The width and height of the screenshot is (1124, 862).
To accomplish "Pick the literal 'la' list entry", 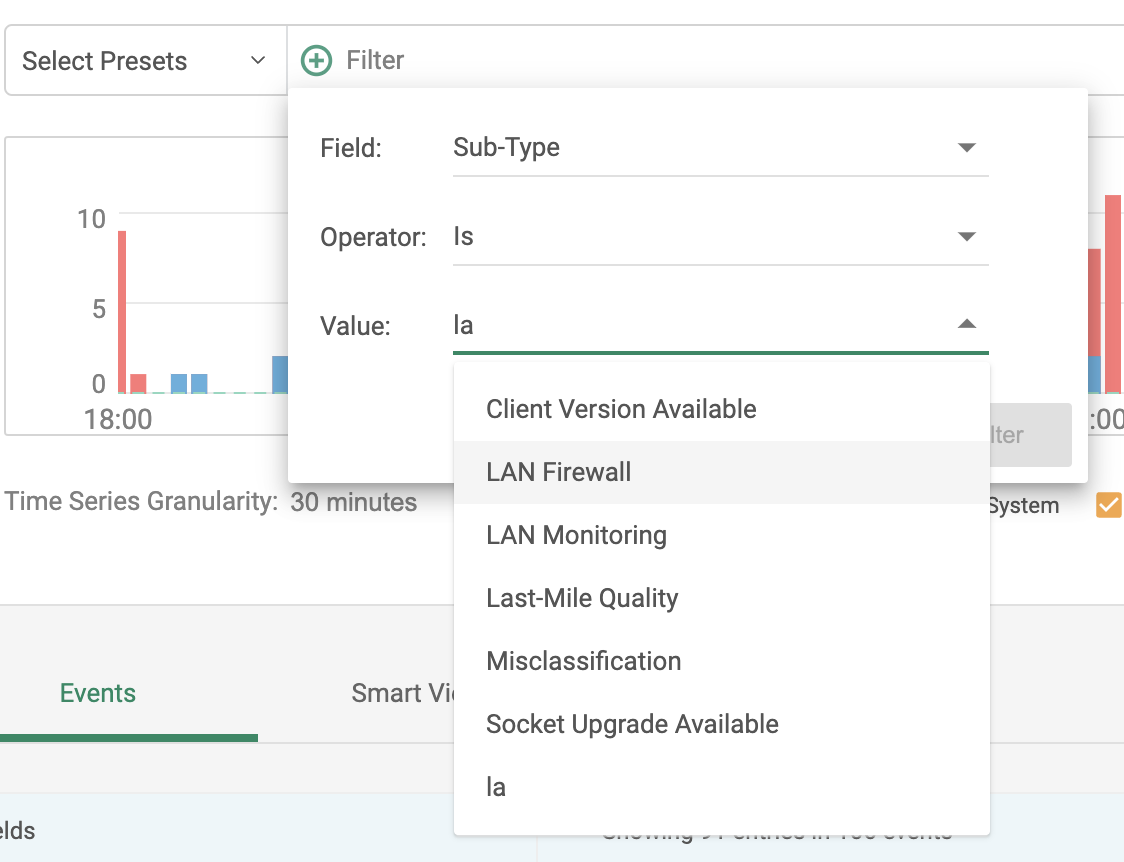I will point(494,787).
